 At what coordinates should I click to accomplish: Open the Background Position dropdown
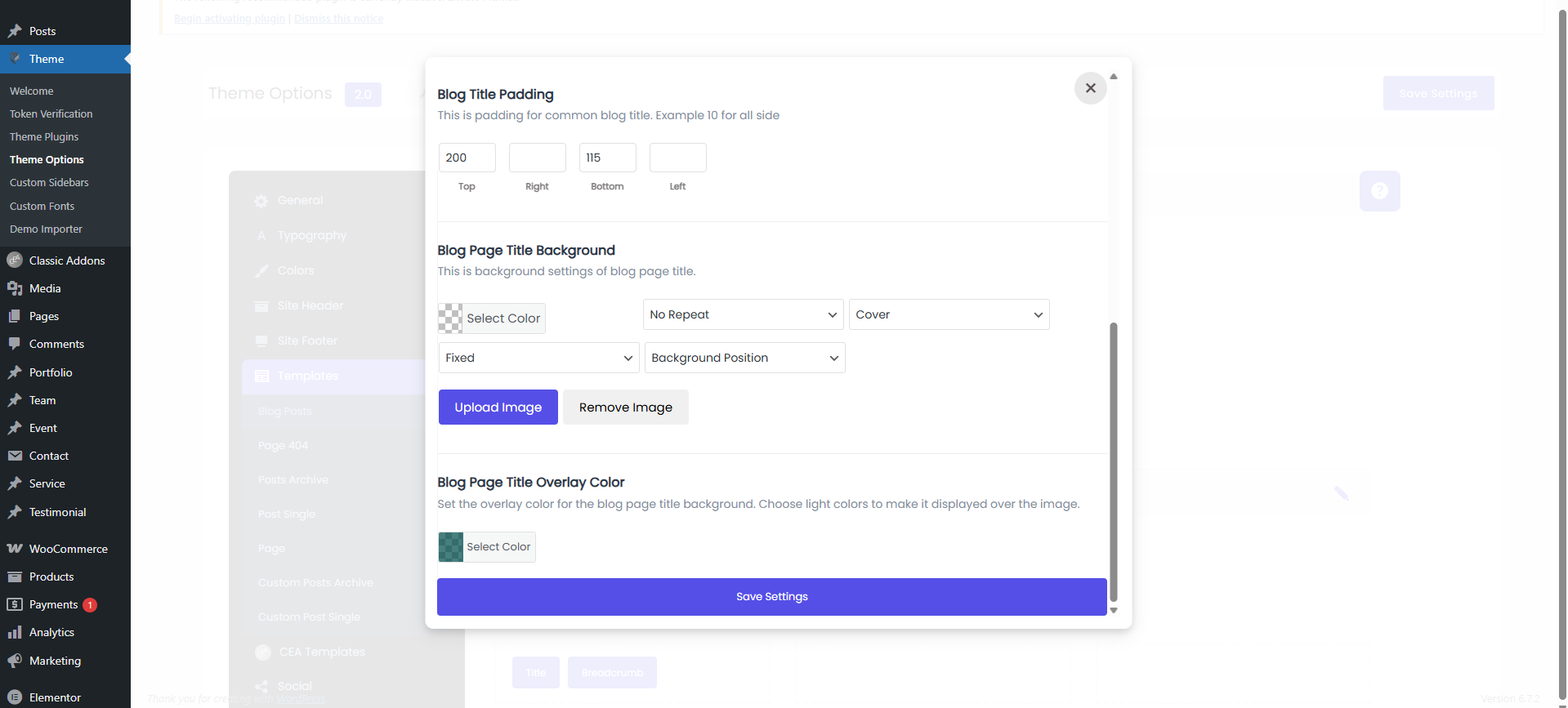[745, 358]
